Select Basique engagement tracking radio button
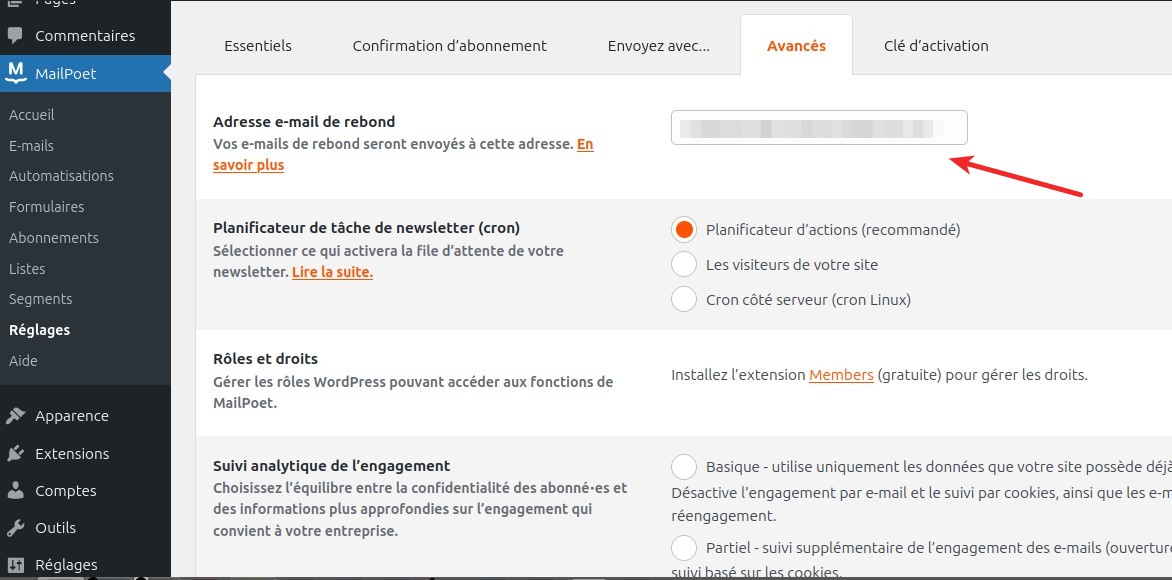Image resolution: width=1172 pixels, height=580 pixels. click(684, 467)
